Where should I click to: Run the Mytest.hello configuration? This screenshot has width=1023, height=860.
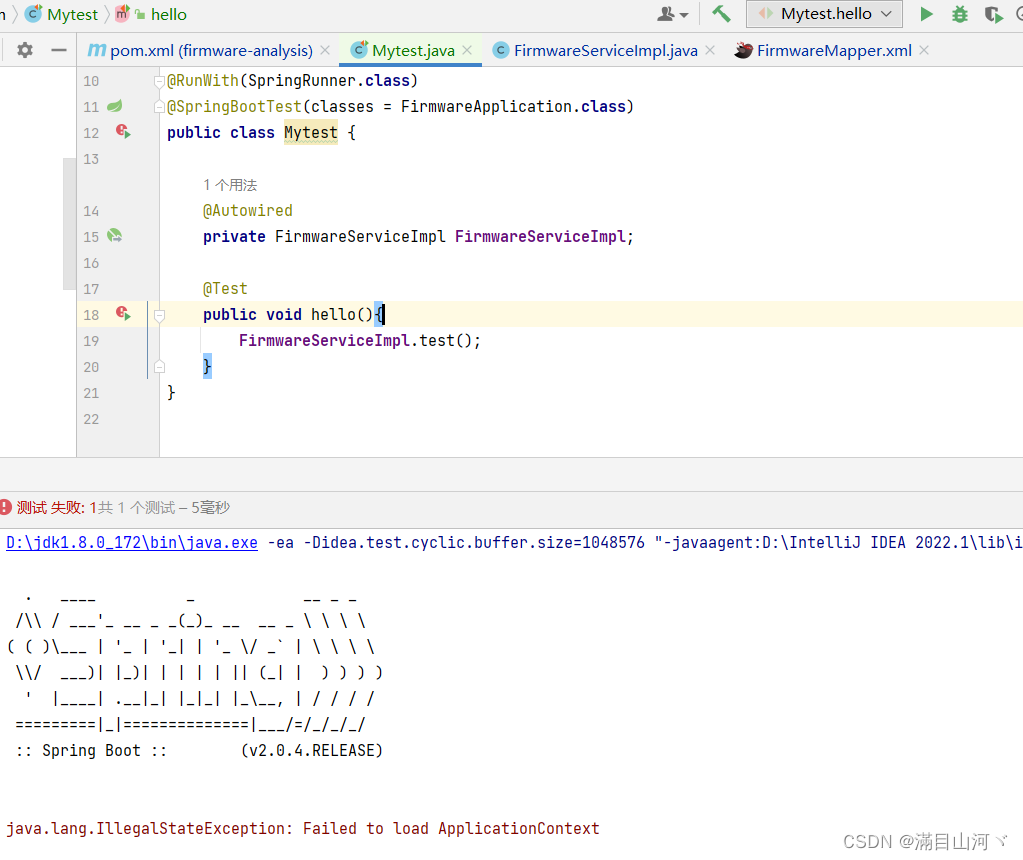925,14
